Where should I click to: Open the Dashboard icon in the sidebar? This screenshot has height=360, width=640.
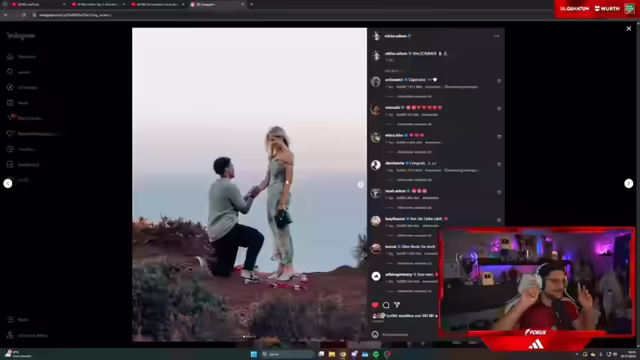10,164
